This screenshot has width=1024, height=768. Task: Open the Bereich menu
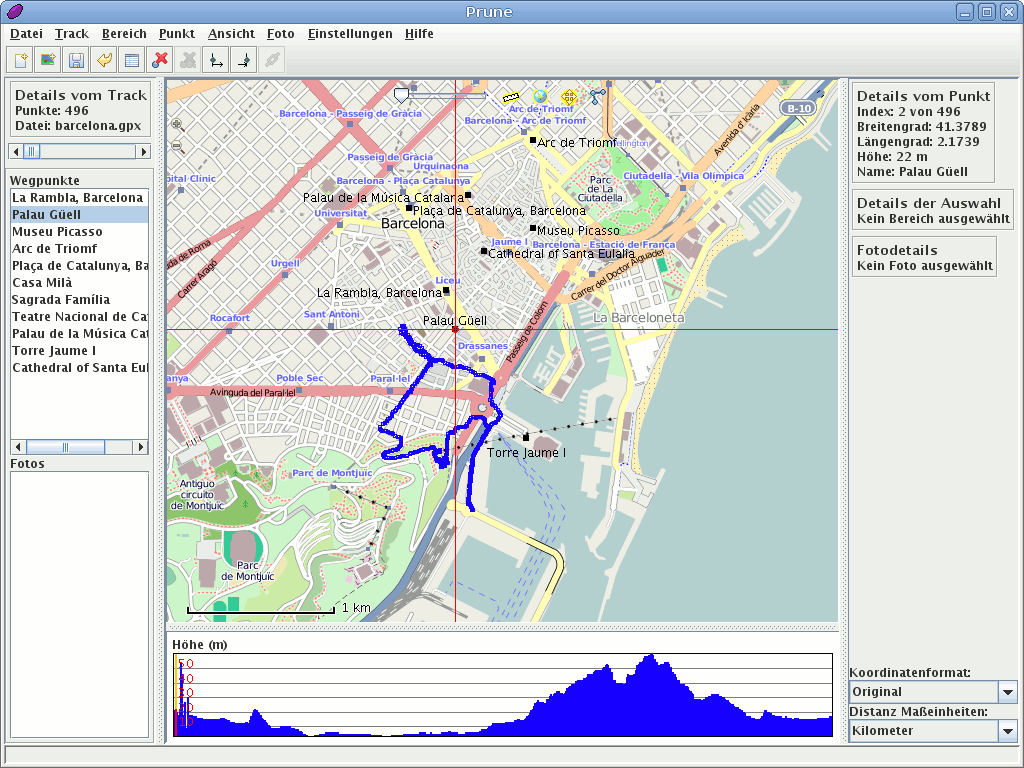pyautogui.click(x=124, y=34)
